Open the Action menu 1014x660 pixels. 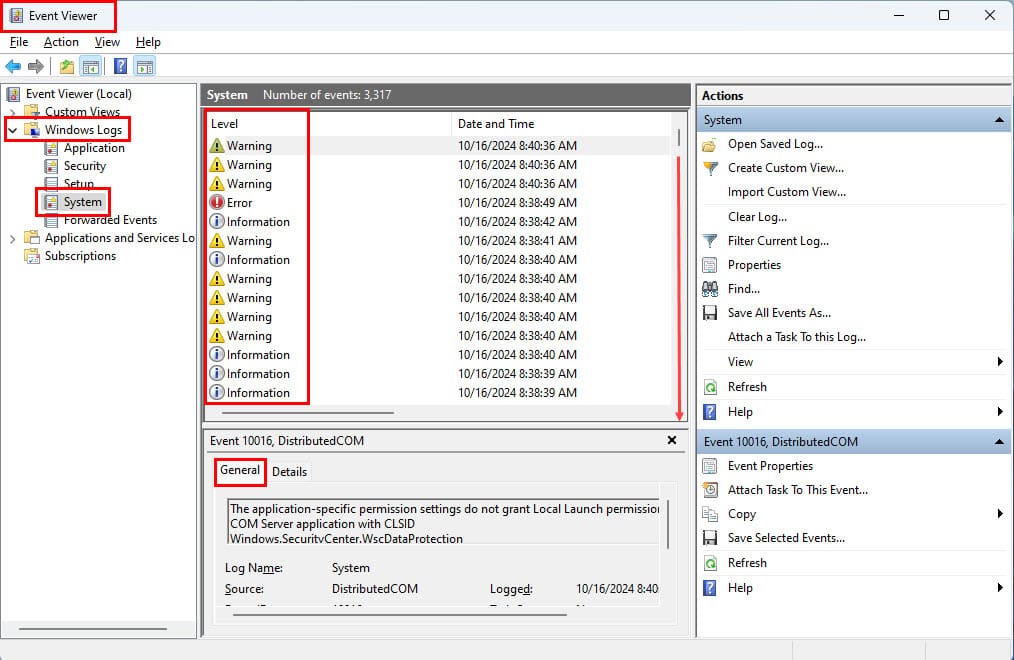point(61,42)
